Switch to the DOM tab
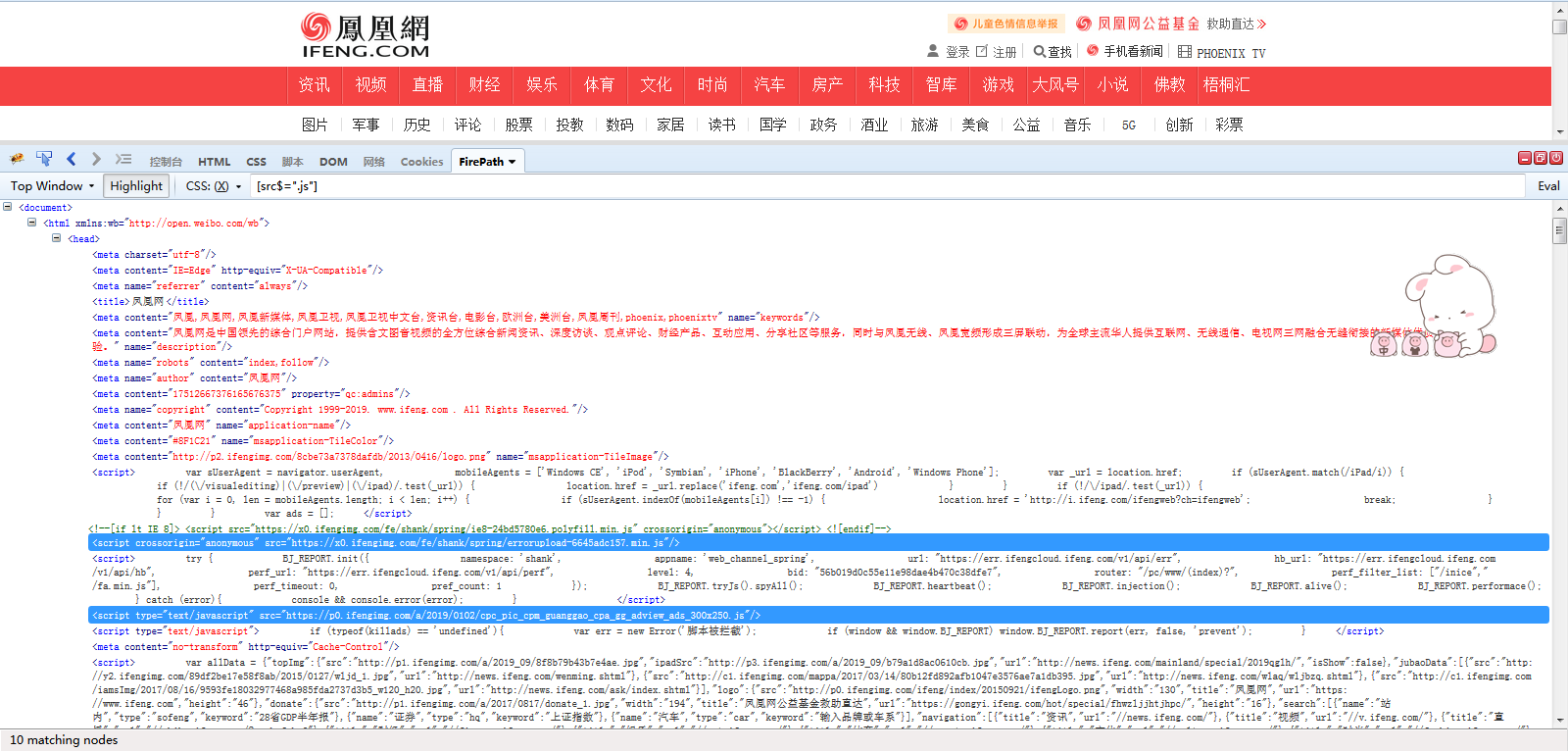Viewport: 1568px width, 752px height. pos(333,162)
